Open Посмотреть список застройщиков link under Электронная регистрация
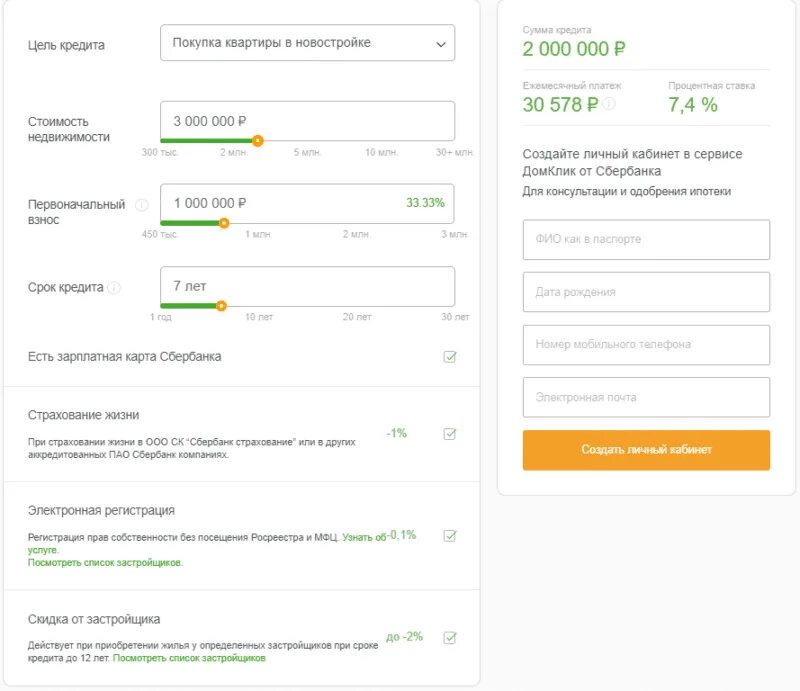The height and width of the screenshot is (691, 800). pos(105,563)
